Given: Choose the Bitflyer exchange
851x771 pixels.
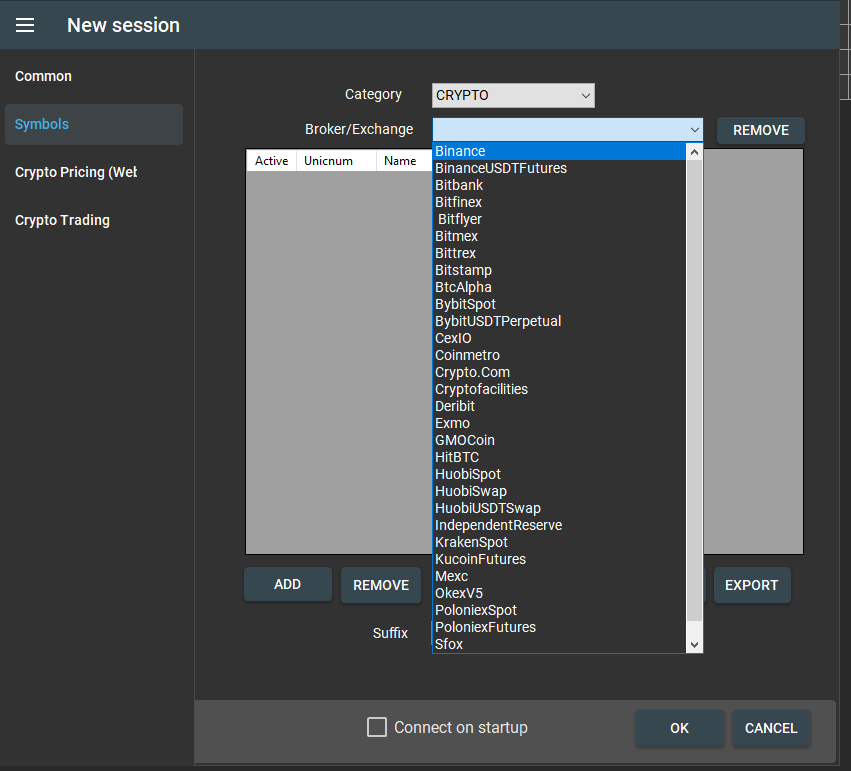Looking at the screenshot, I should [560, 219].
